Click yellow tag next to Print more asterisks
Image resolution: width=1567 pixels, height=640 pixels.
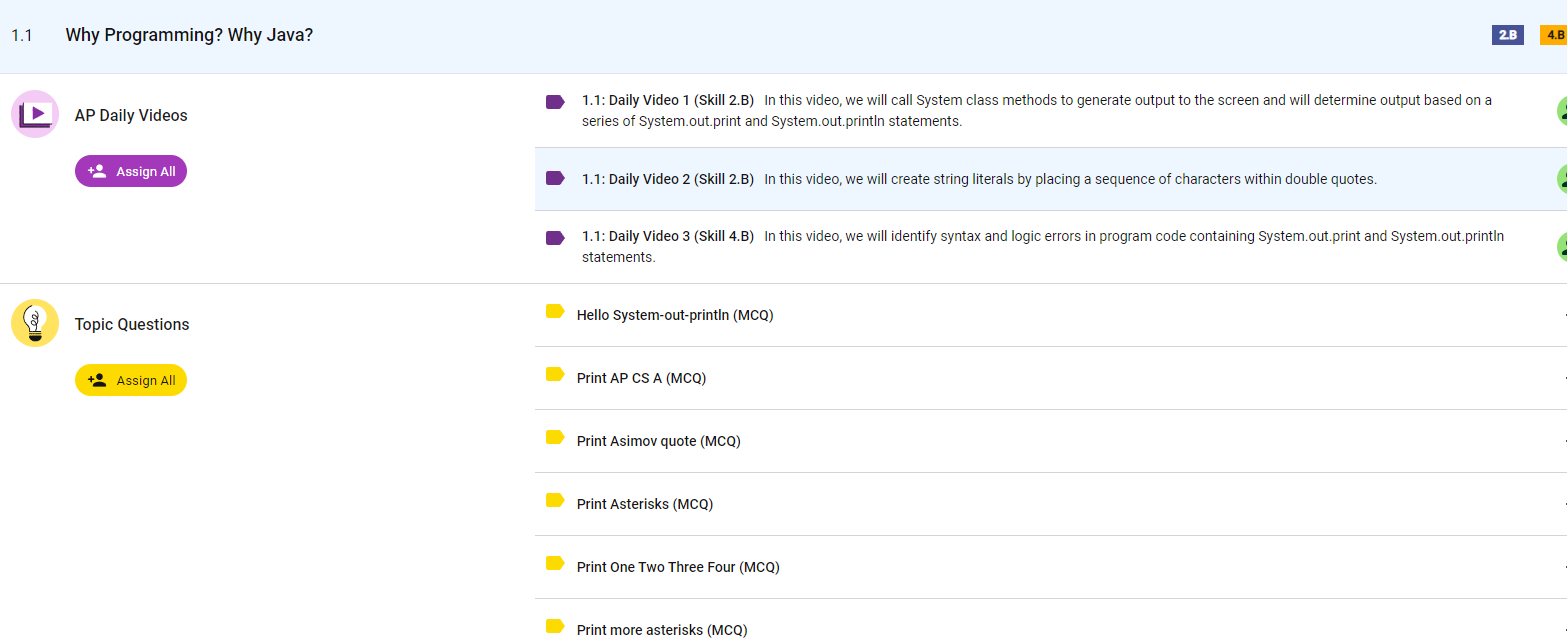[555, 627]
